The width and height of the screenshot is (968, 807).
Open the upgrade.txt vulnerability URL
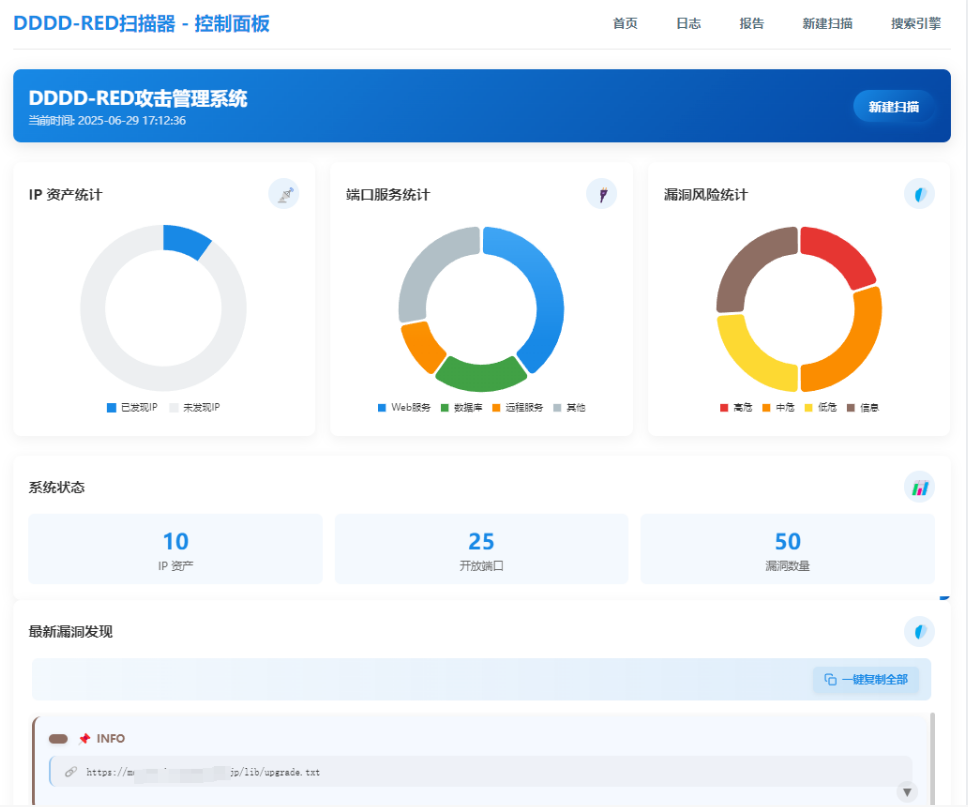[x=203, y=772]
